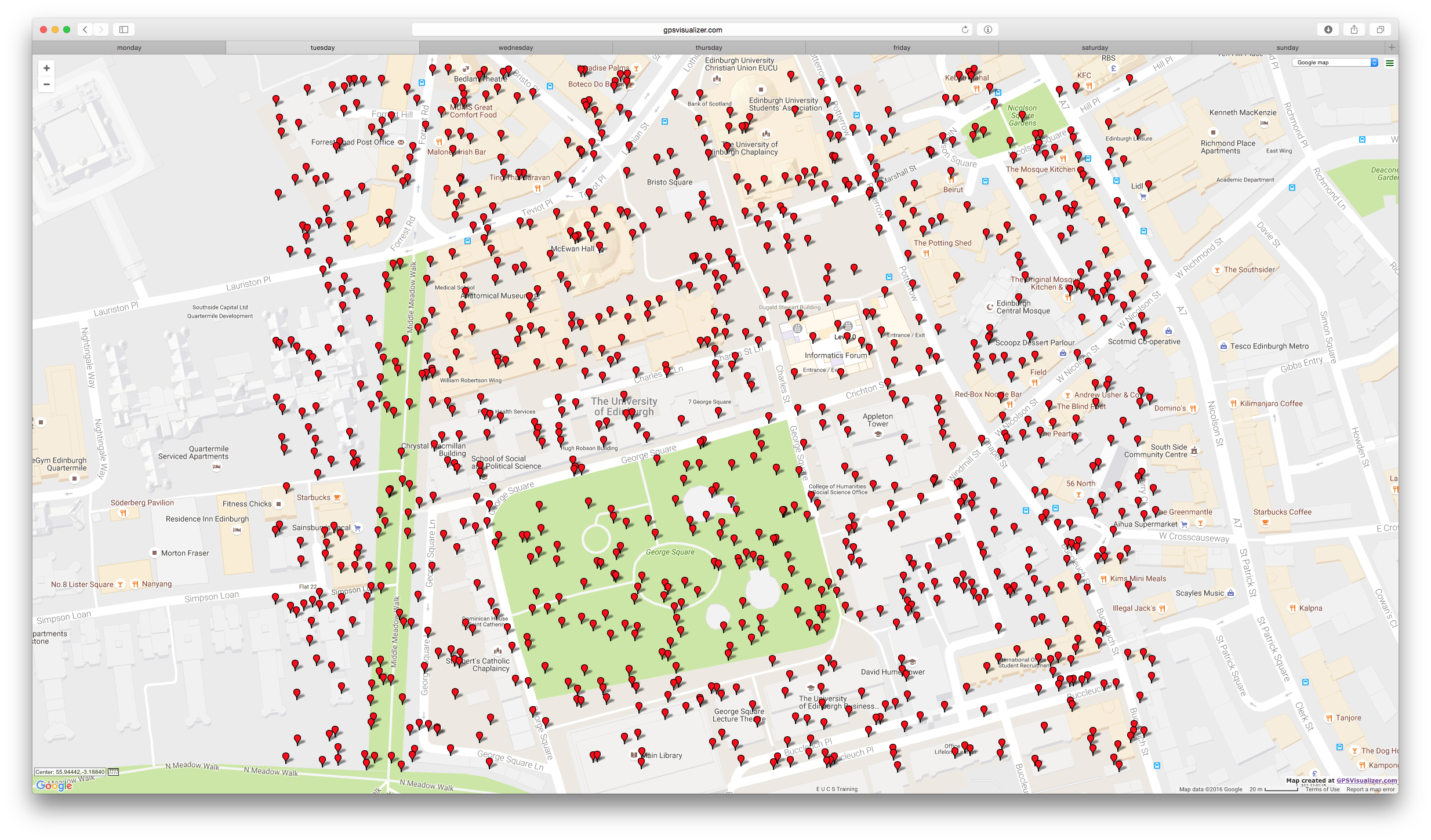Click the ruler measurement icon beside Center coordinates
The height and width of the screenshot is (840, 1431).
click(x=113, y=772)
